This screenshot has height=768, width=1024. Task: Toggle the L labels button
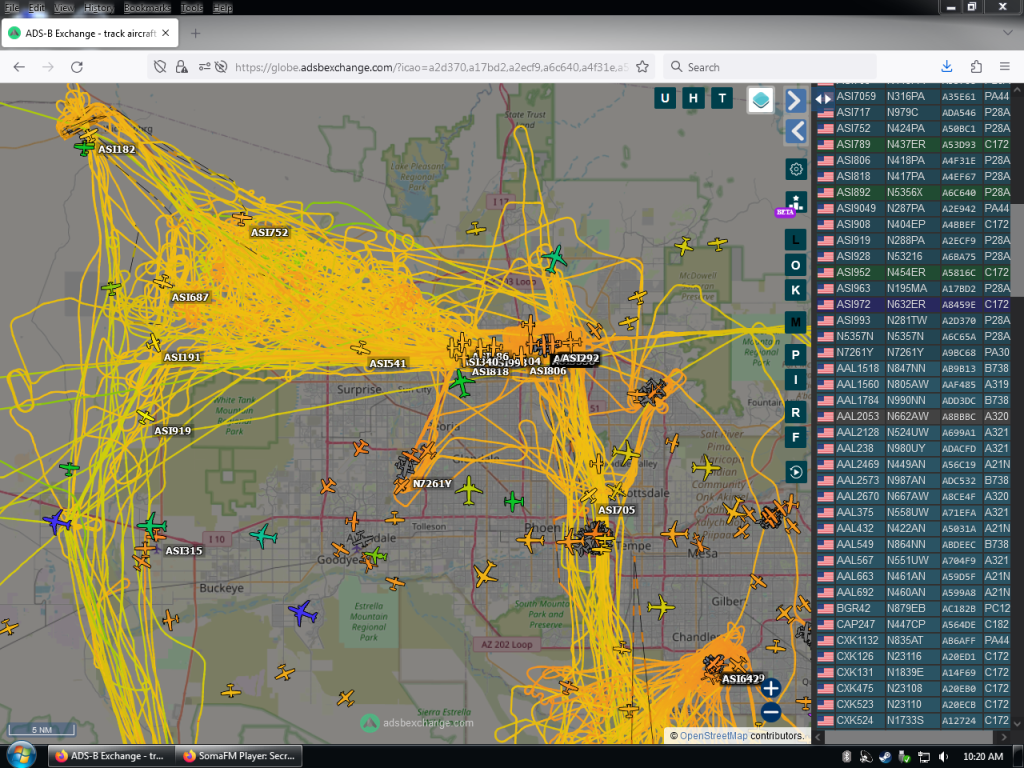coord(795,240)
